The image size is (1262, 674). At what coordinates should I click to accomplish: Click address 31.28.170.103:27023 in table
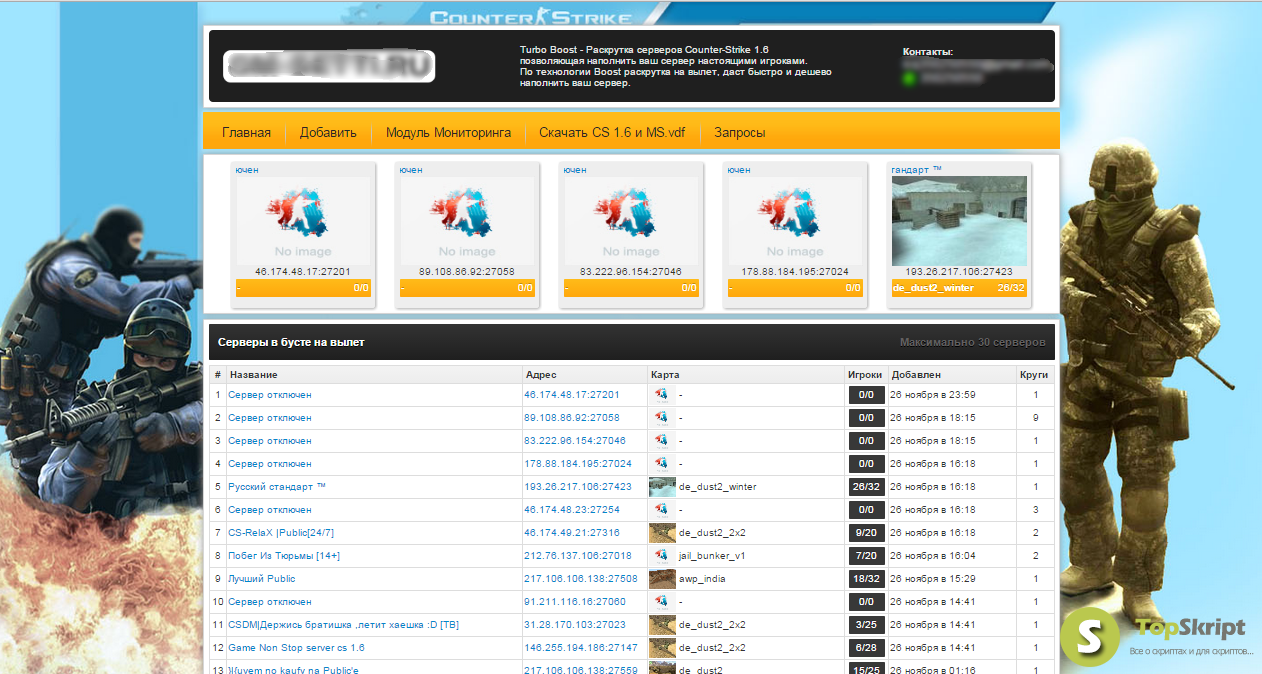(575, 625)
